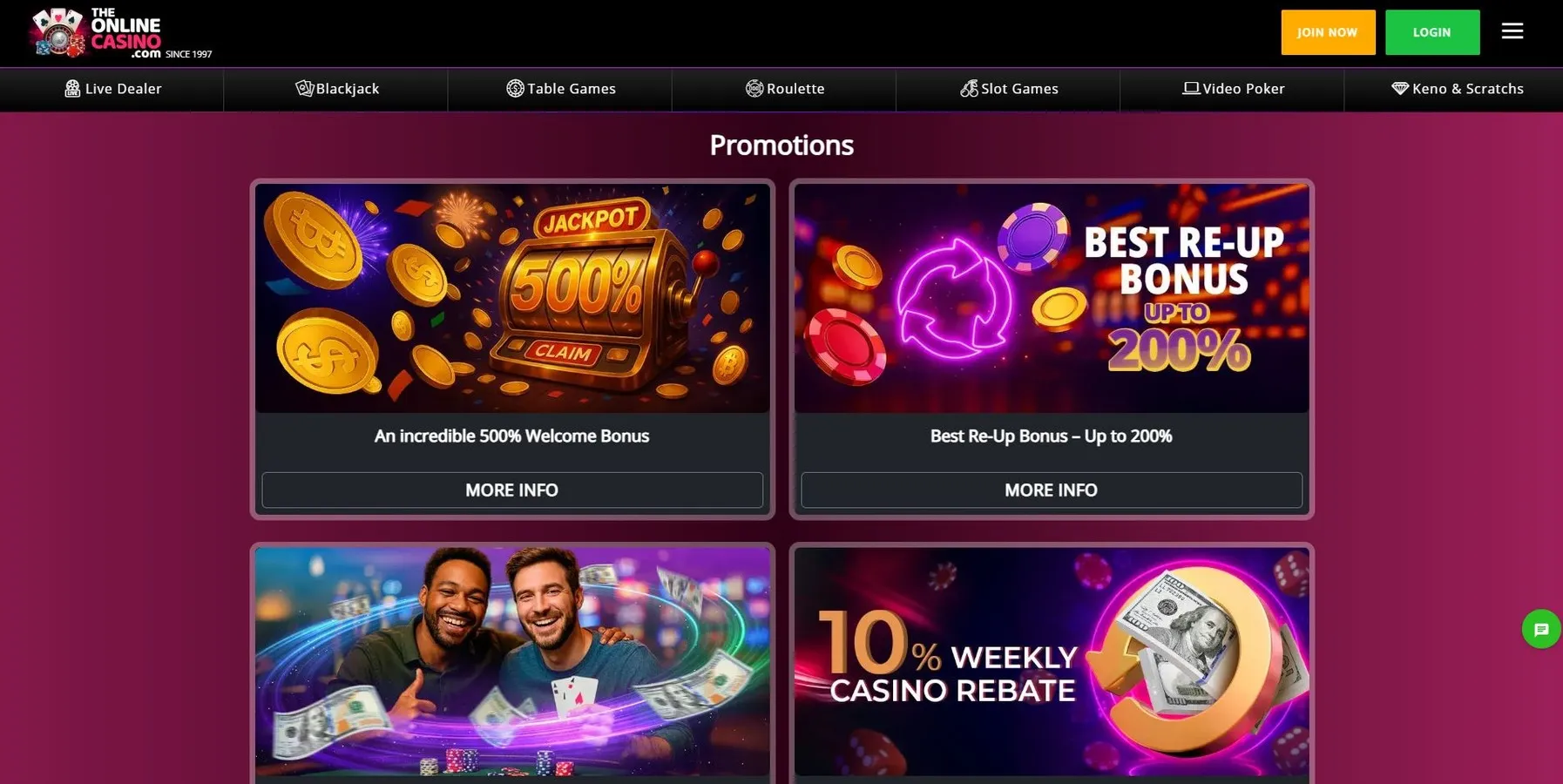Open the Keno & Scratchs category

click(x=1456, y=89)
